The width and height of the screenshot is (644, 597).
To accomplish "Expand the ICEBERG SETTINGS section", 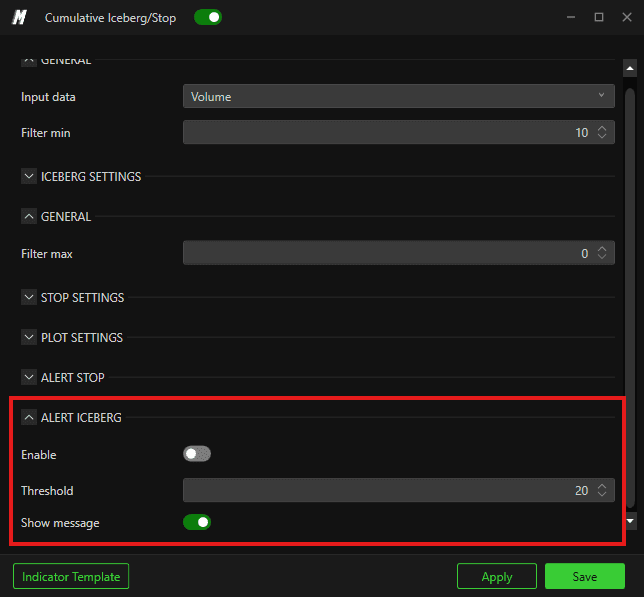I will point(29,176).
